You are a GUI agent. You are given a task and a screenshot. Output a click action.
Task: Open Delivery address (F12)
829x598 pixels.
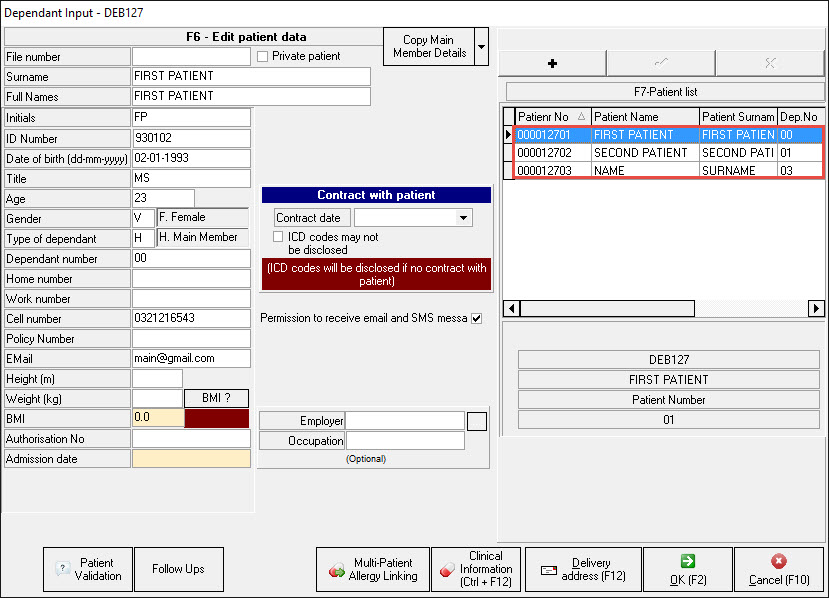[x=588, y=569]
